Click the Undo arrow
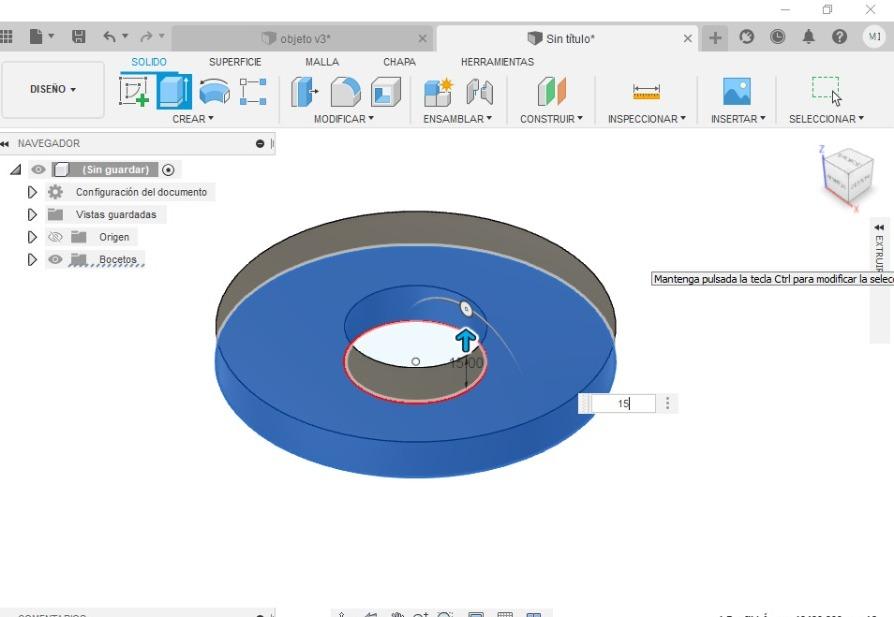This screenshot has width=894, height=617. 109,37
